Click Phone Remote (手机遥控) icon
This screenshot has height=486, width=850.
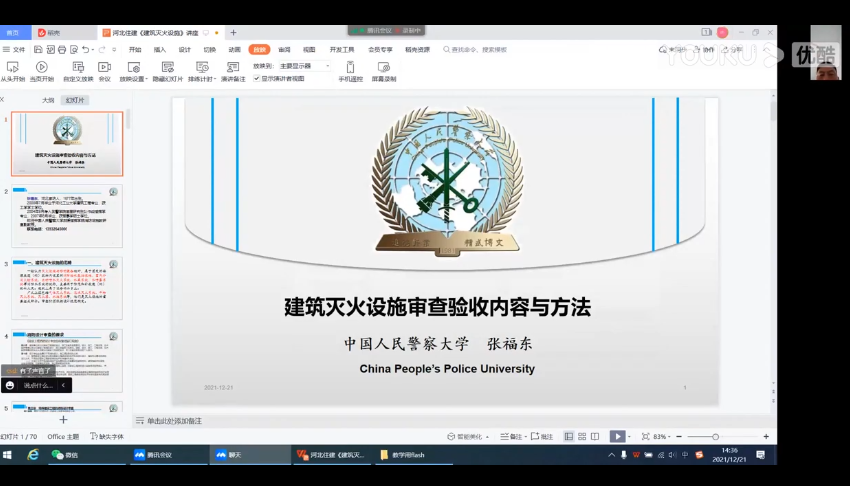pyautogui.click(x=350, y=67)
